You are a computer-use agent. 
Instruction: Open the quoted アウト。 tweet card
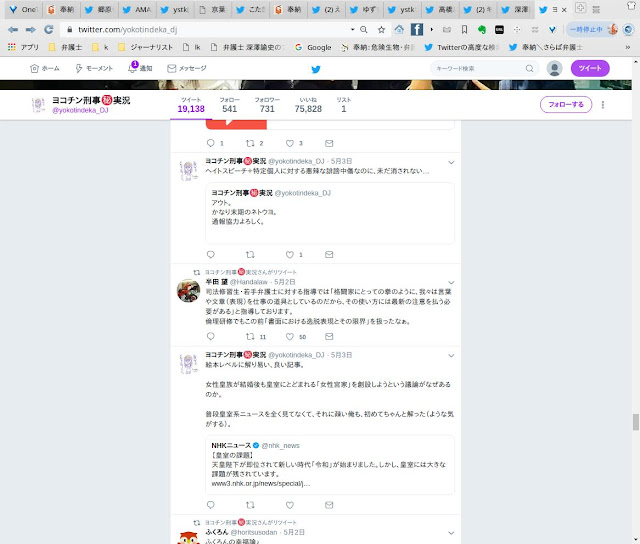pyautogui.click(x=330, y=213)
